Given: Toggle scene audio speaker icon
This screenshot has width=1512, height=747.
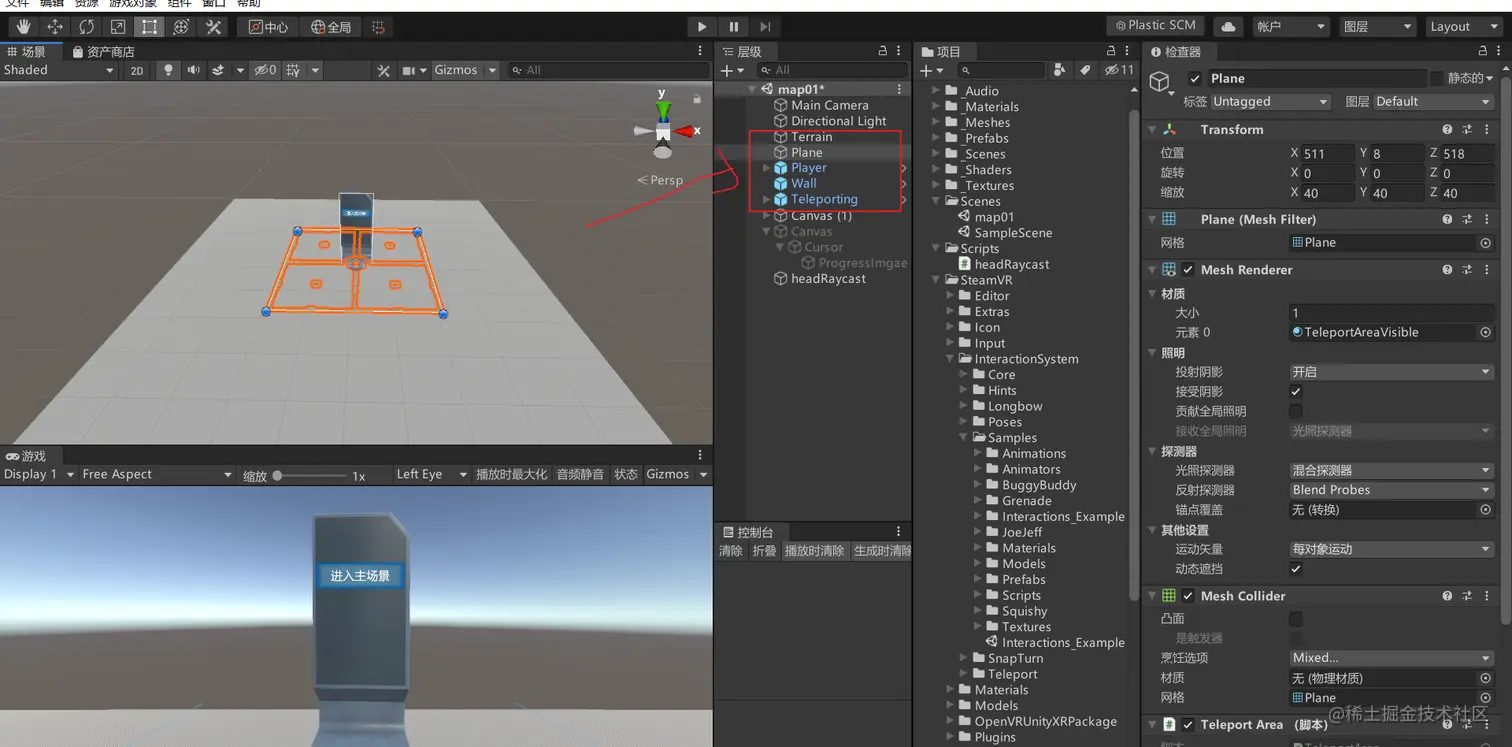Looking at the screenshot, I should tap(193, 70).
